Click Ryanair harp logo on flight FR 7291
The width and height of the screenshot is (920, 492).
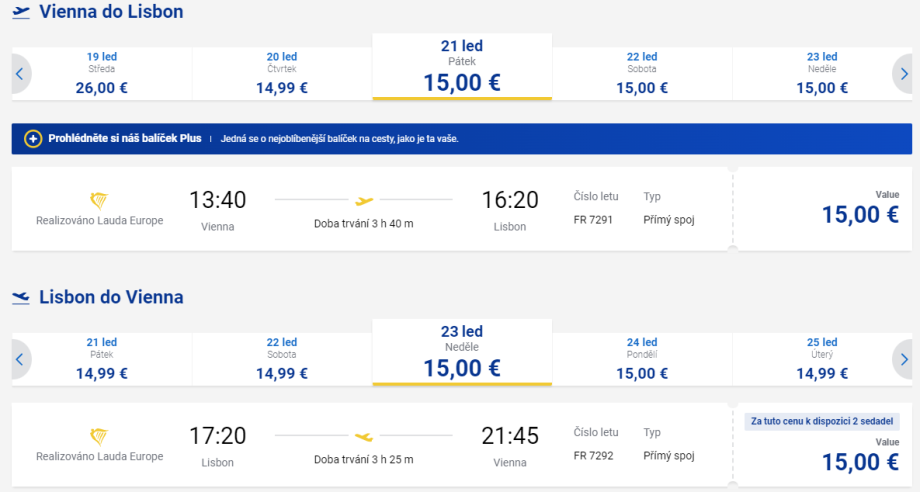[99, 200]
